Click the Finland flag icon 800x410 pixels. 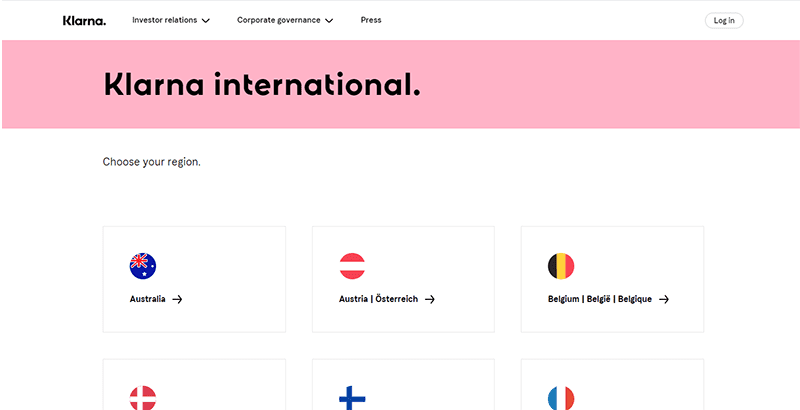tap(352, 398)
